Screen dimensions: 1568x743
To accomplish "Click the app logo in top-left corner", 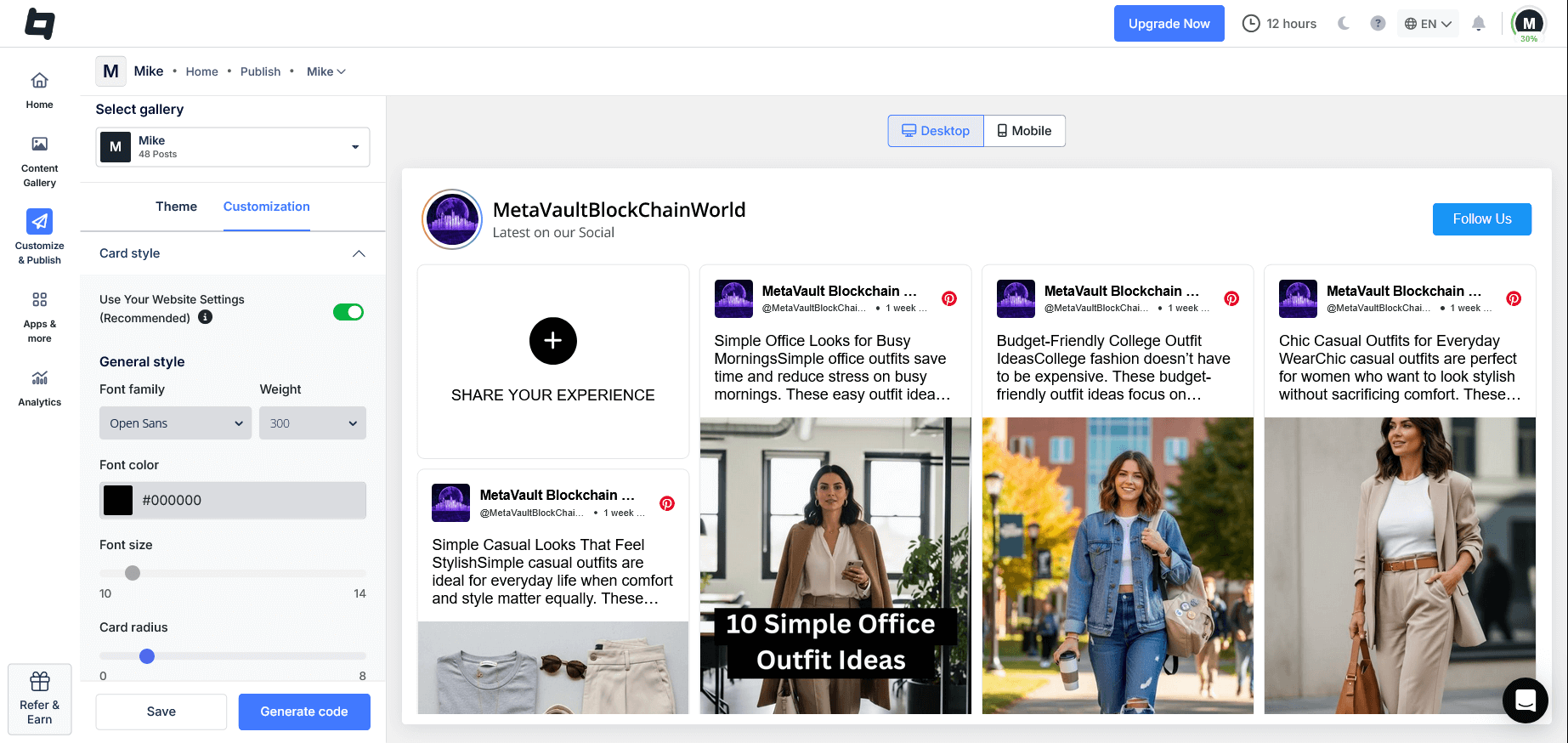I will coord(40,24).
